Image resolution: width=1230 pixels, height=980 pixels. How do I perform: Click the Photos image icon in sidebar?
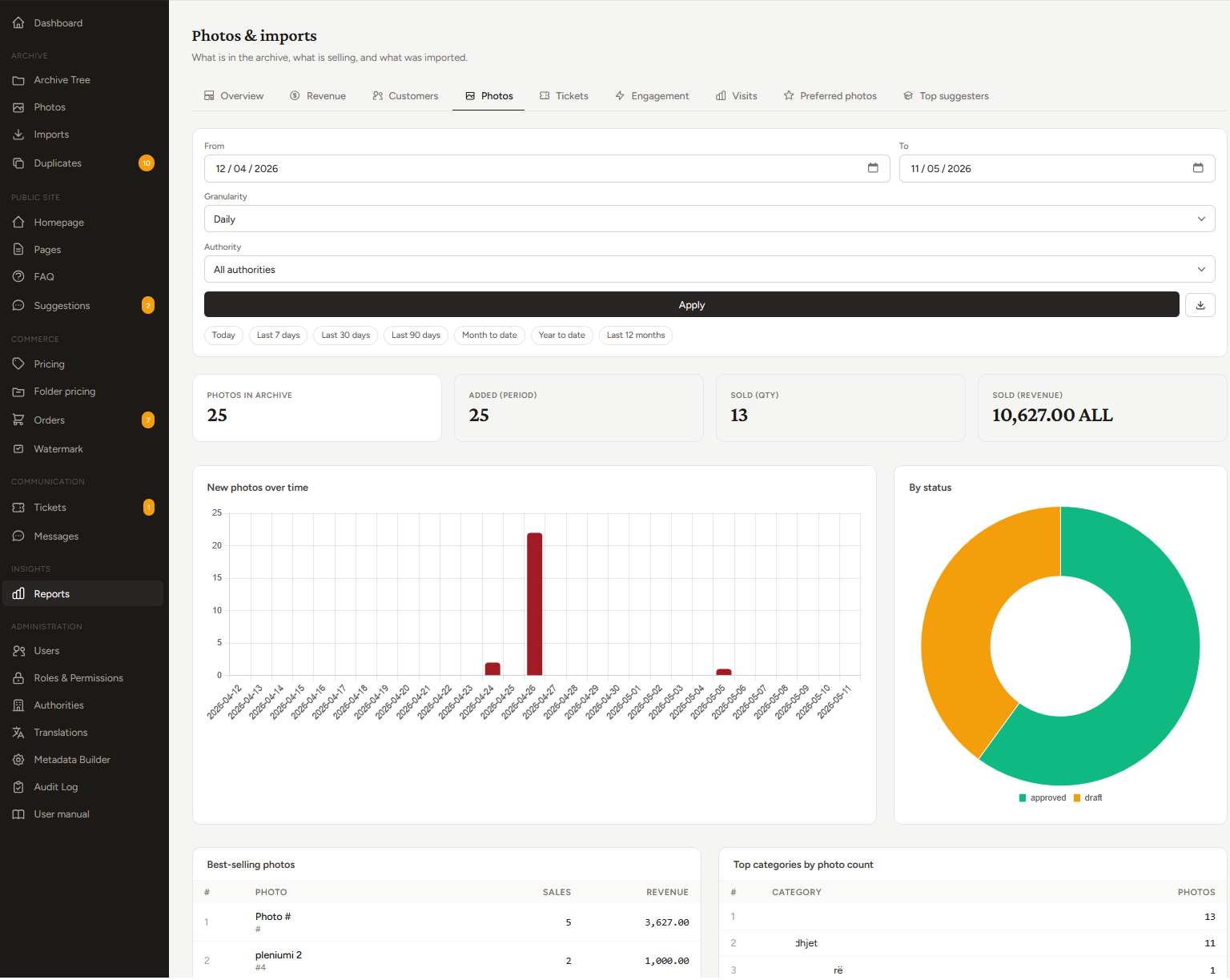tap(18, 107)
